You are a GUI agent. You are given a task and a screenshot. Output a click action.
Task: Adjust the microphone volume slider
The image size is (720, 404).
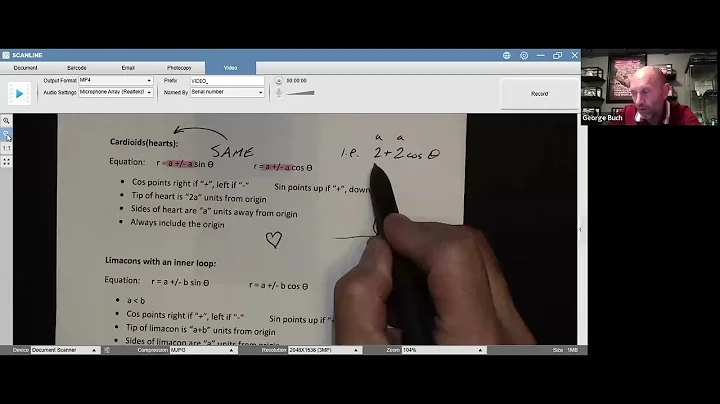click(300, 93)
